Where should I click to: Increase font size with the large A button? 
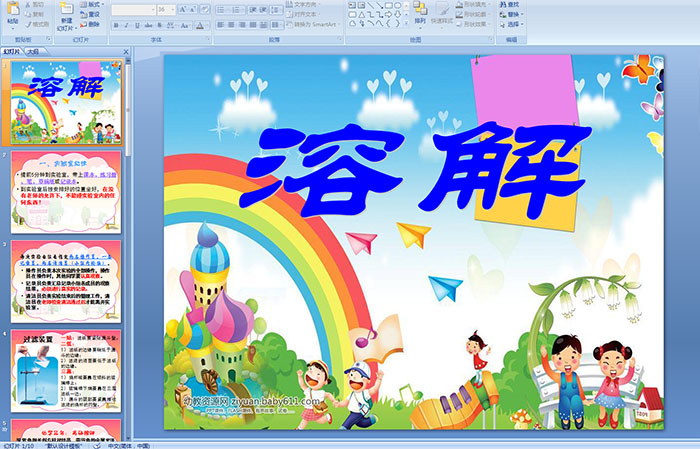click(183, 9)
